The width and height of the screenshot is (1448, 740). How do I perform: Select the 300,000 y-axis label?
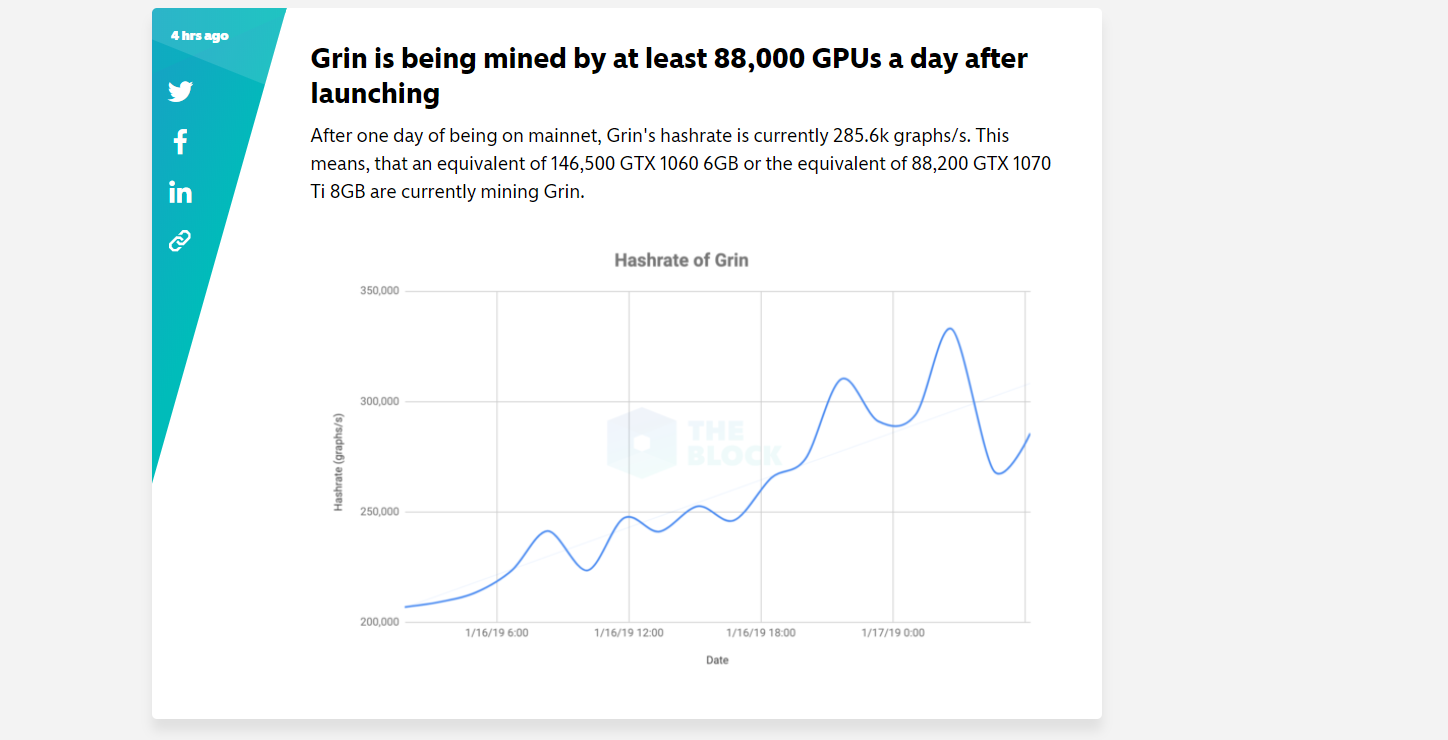click(379, 401)
